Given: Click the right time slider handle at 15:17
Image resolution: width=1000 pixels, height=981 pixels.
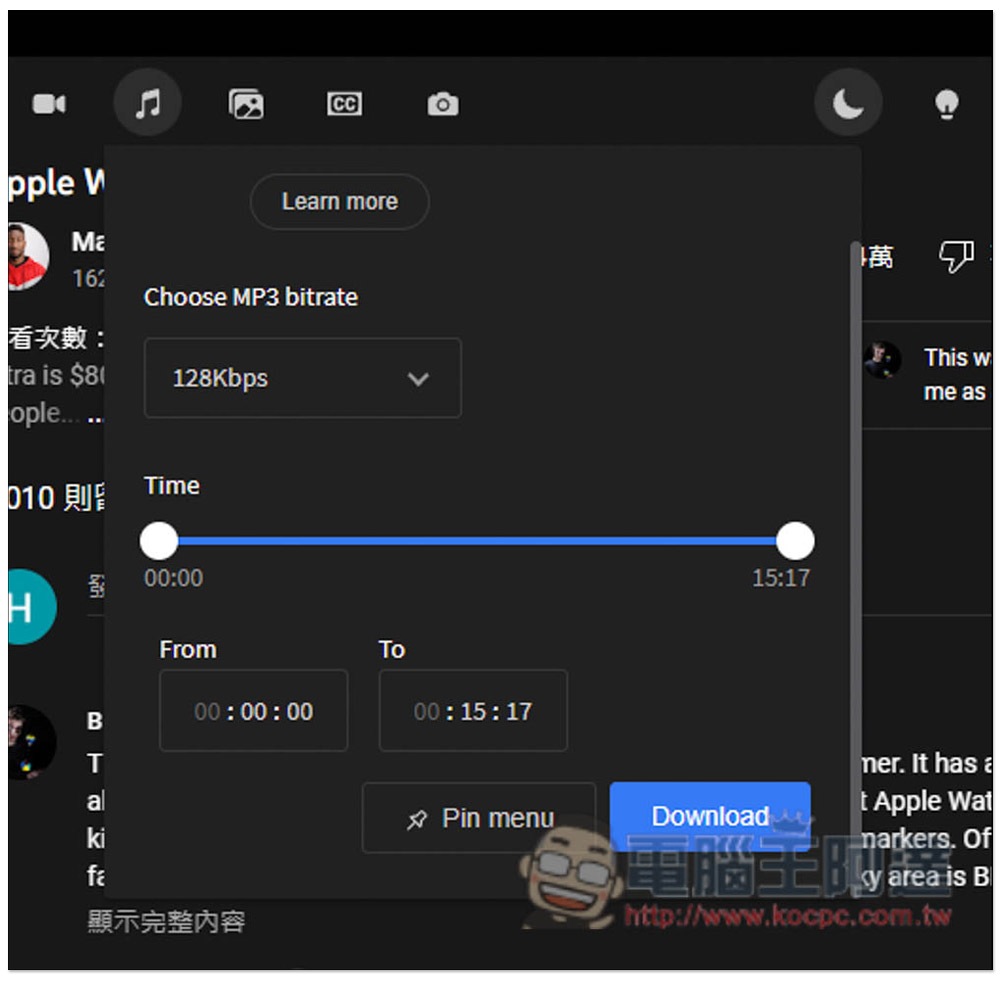Looking at the screenshot, I should point(795,541).
